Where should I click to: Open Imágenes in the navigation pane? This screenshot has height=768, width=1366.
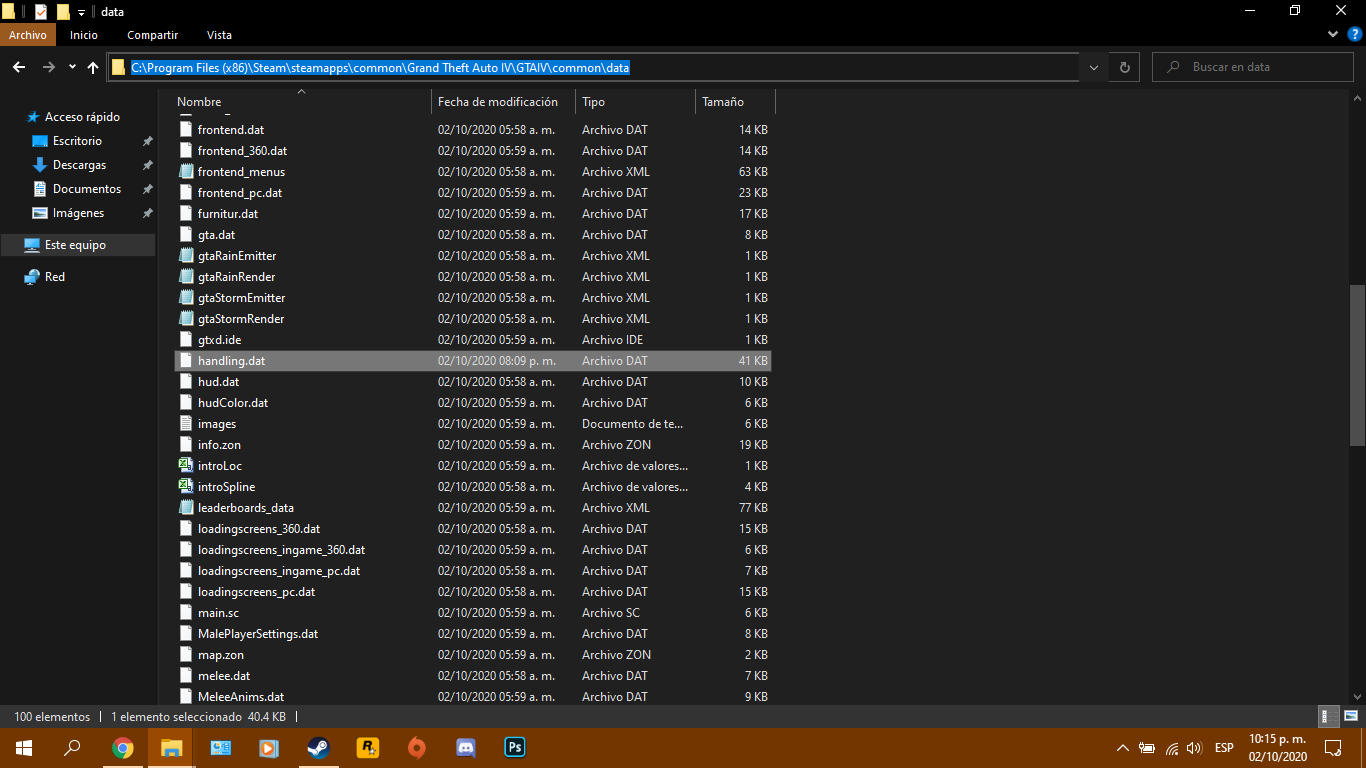click(x=78, y=213)
